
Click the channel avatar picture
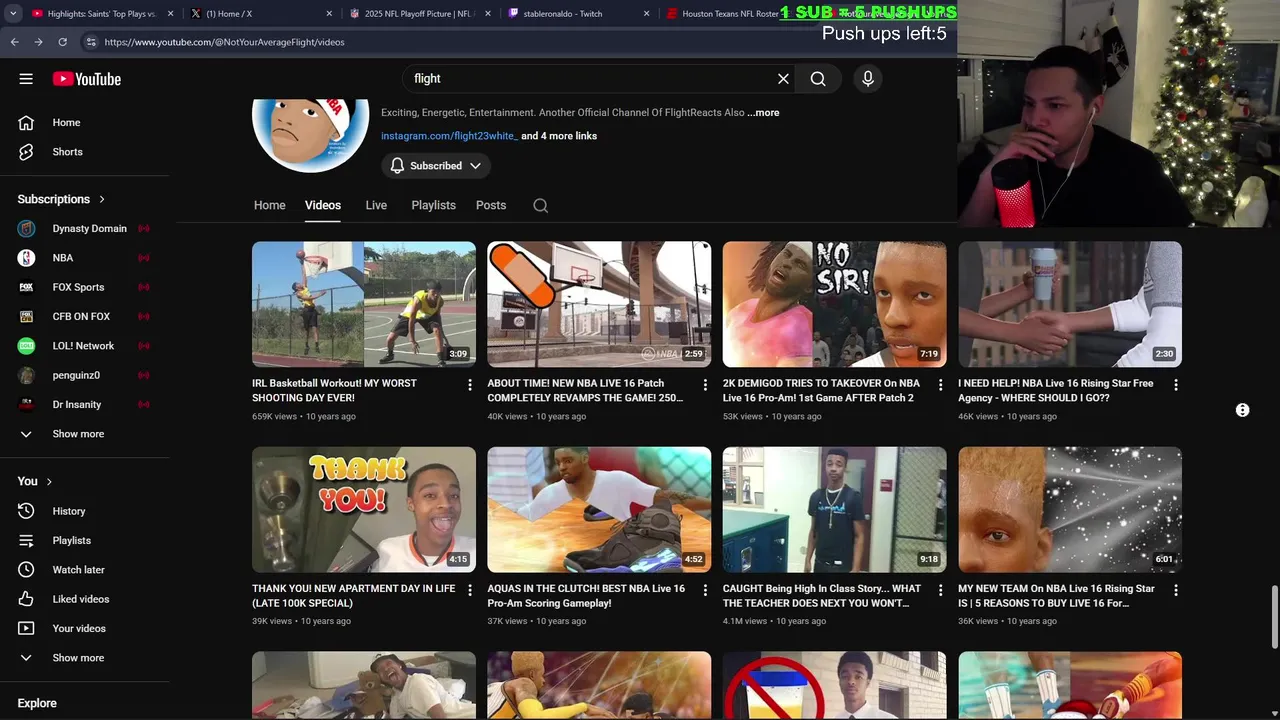click(x=310, y=136)
